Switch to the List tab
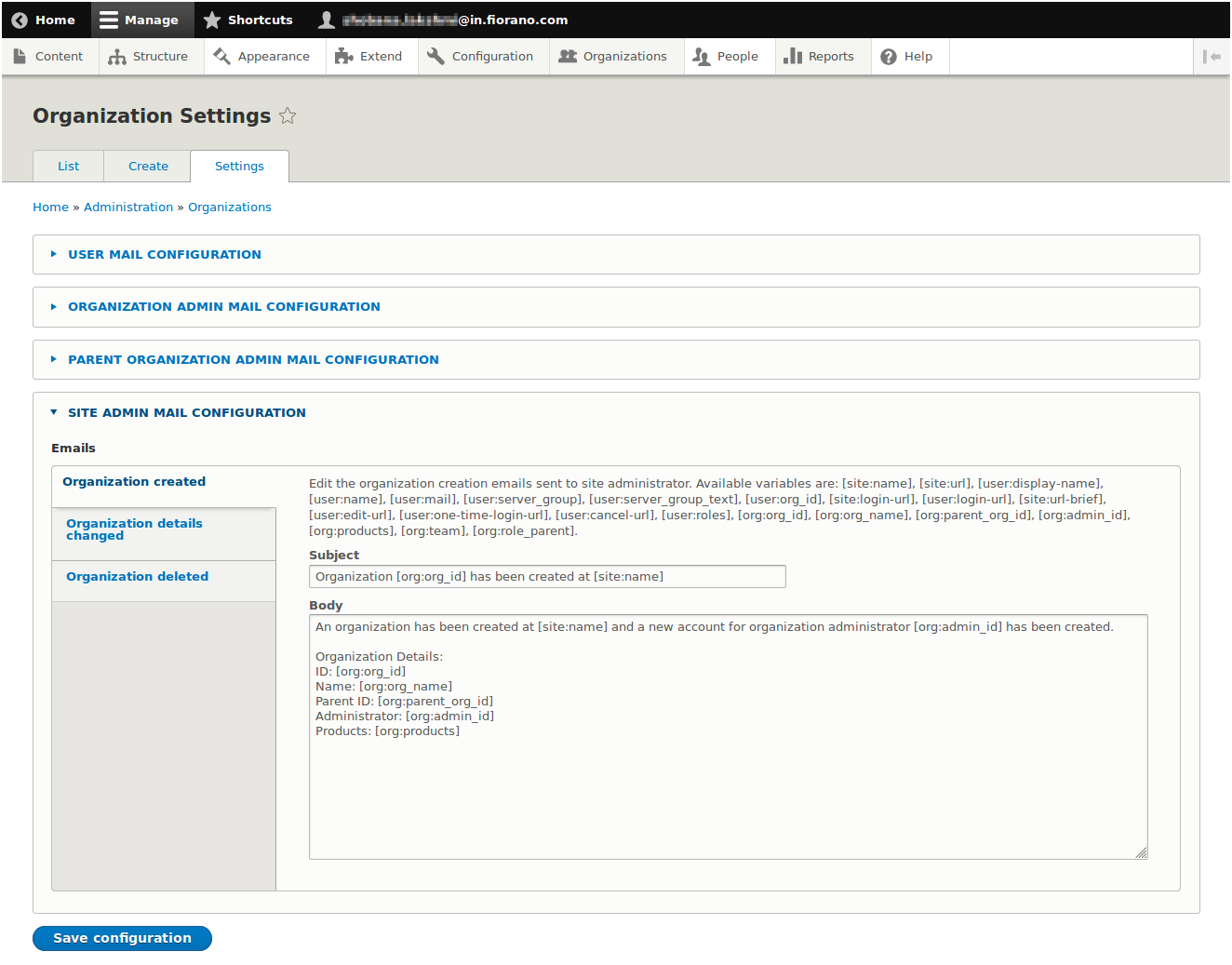The width and height of the screenshot is (1232, 965). 69,167
